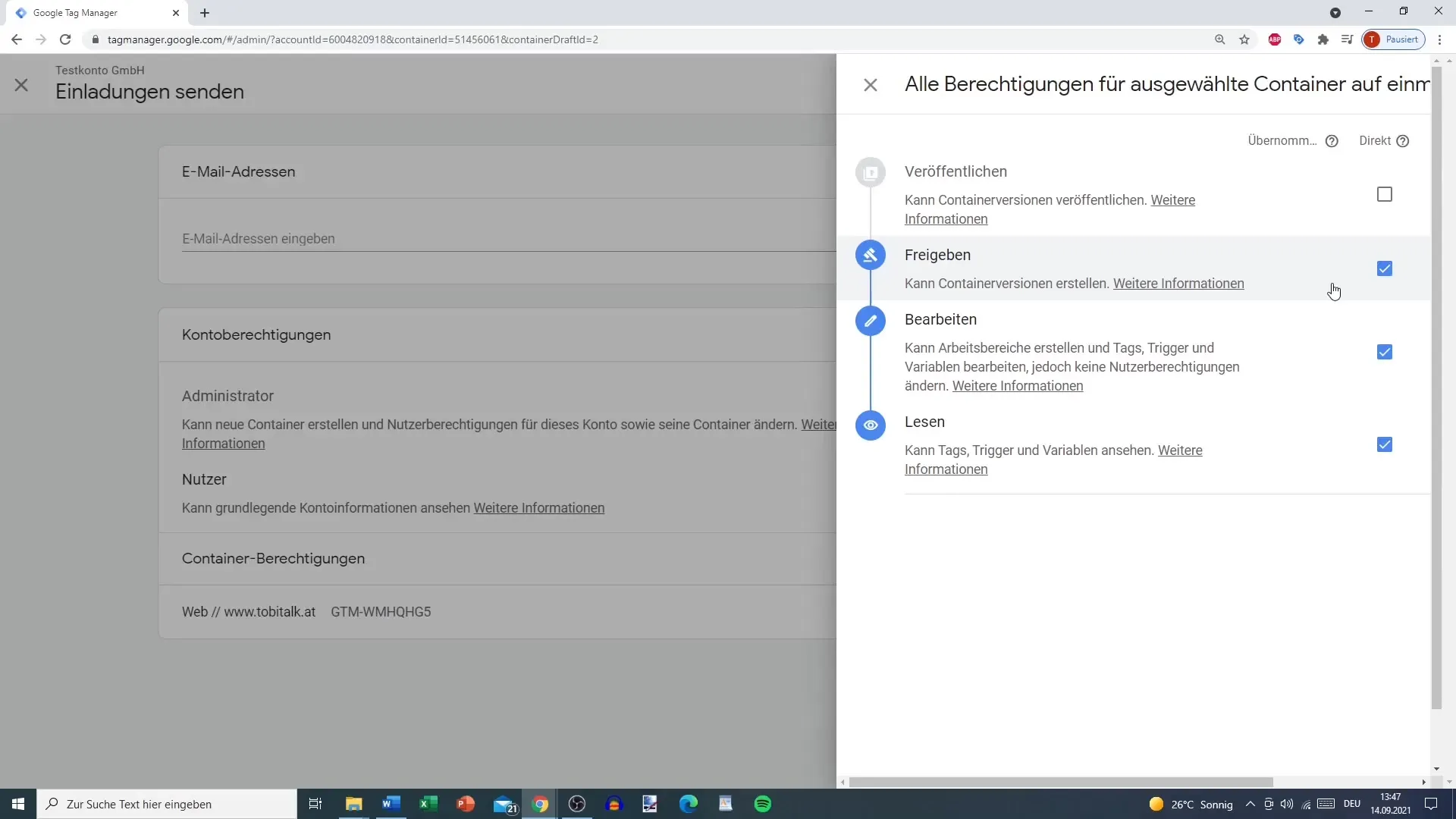Image resolution: width=1456 pixels, height=819 pixels.
Task: Open the notification center
Action: click(x=1431, y=804)
